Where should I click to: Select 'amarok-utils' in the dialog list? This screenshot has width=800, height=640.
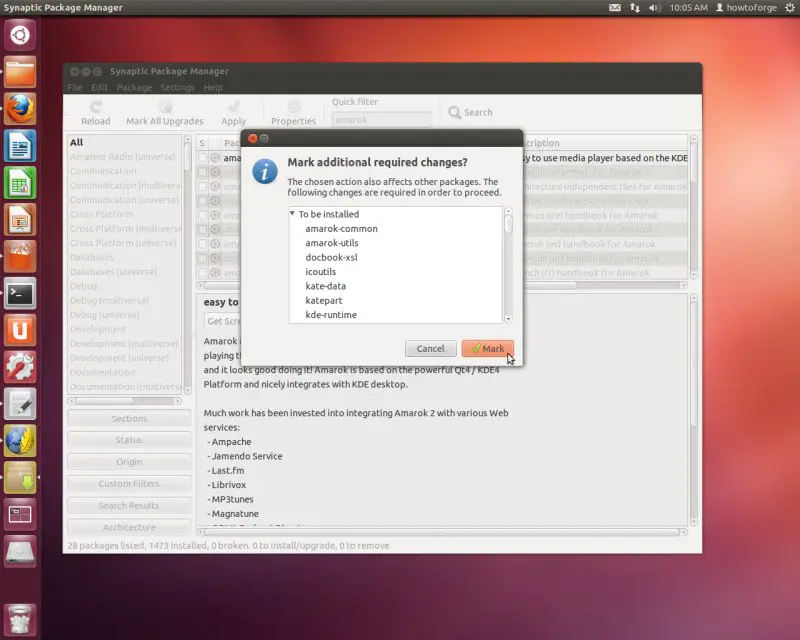point(332,243)
